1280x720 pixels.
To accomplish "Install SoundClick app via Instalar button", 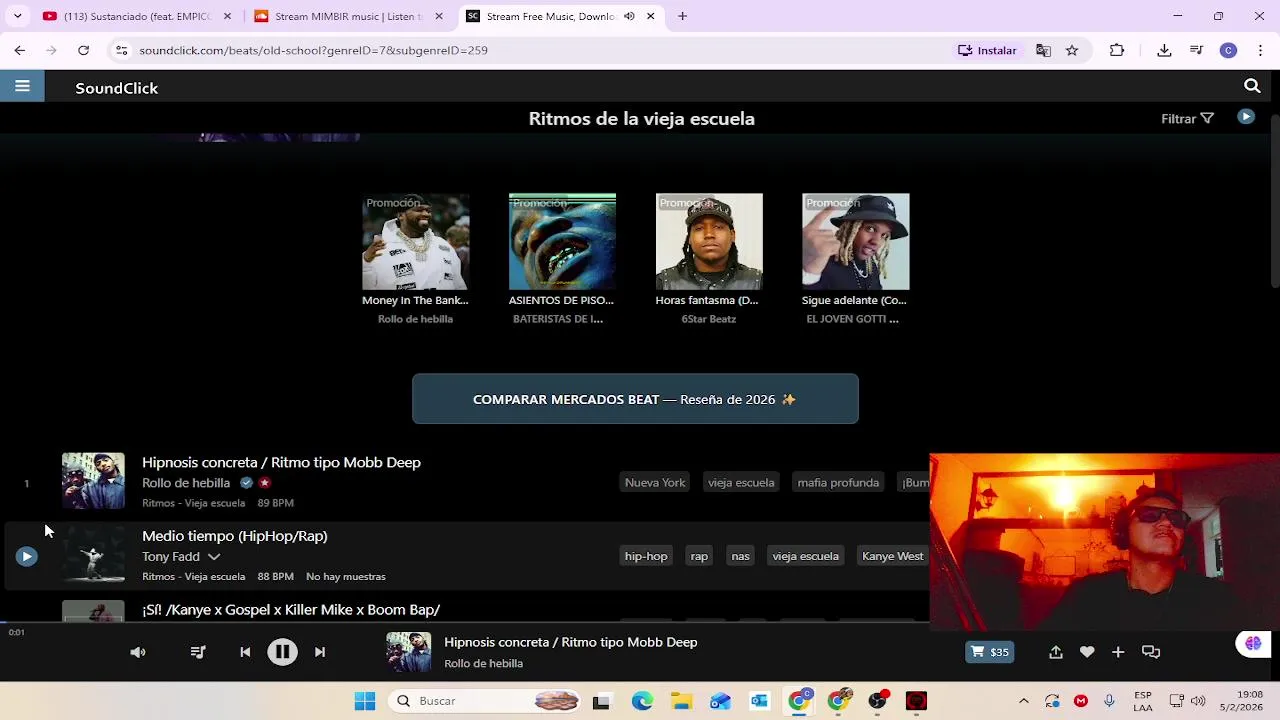I will (987, 50).
